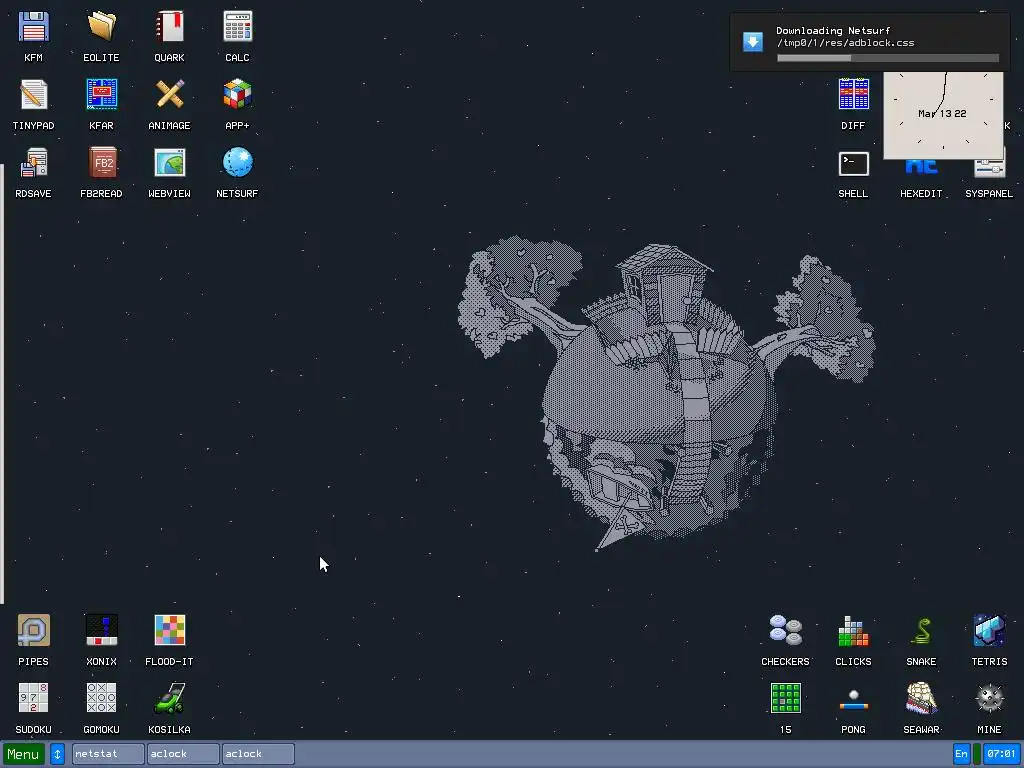Start the PIPES game icon

point(33,630)
